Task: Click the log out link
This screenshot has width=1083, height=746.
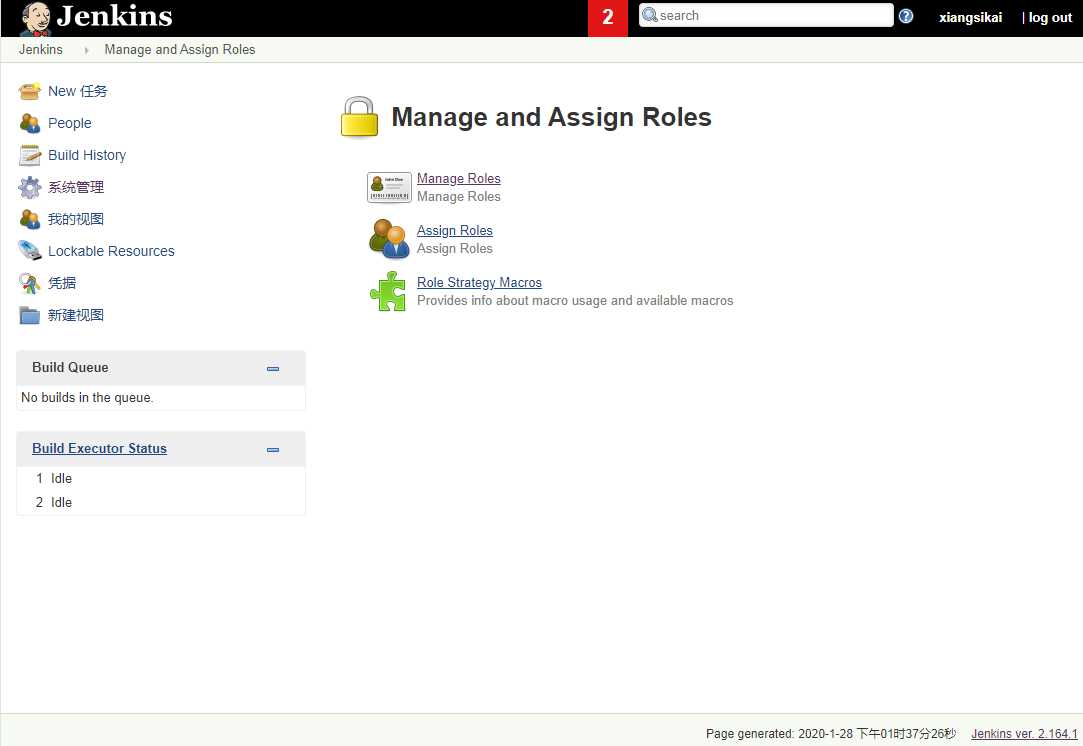Action: (1050, 17)
